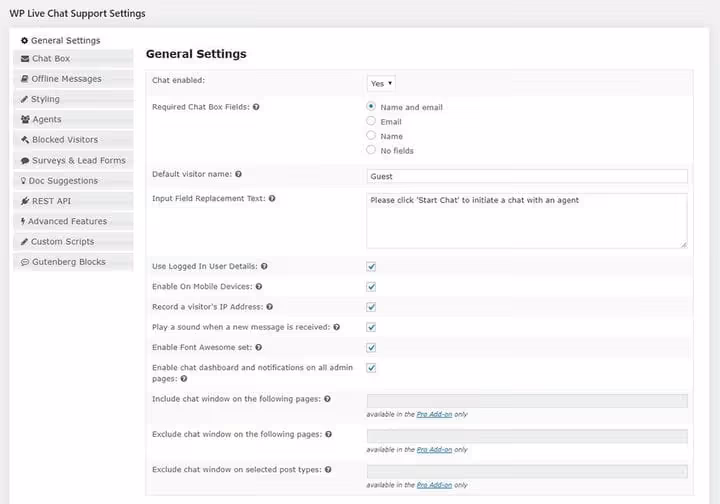Click the comment icon beside Gutenberg Blocks

coord(25,262)
